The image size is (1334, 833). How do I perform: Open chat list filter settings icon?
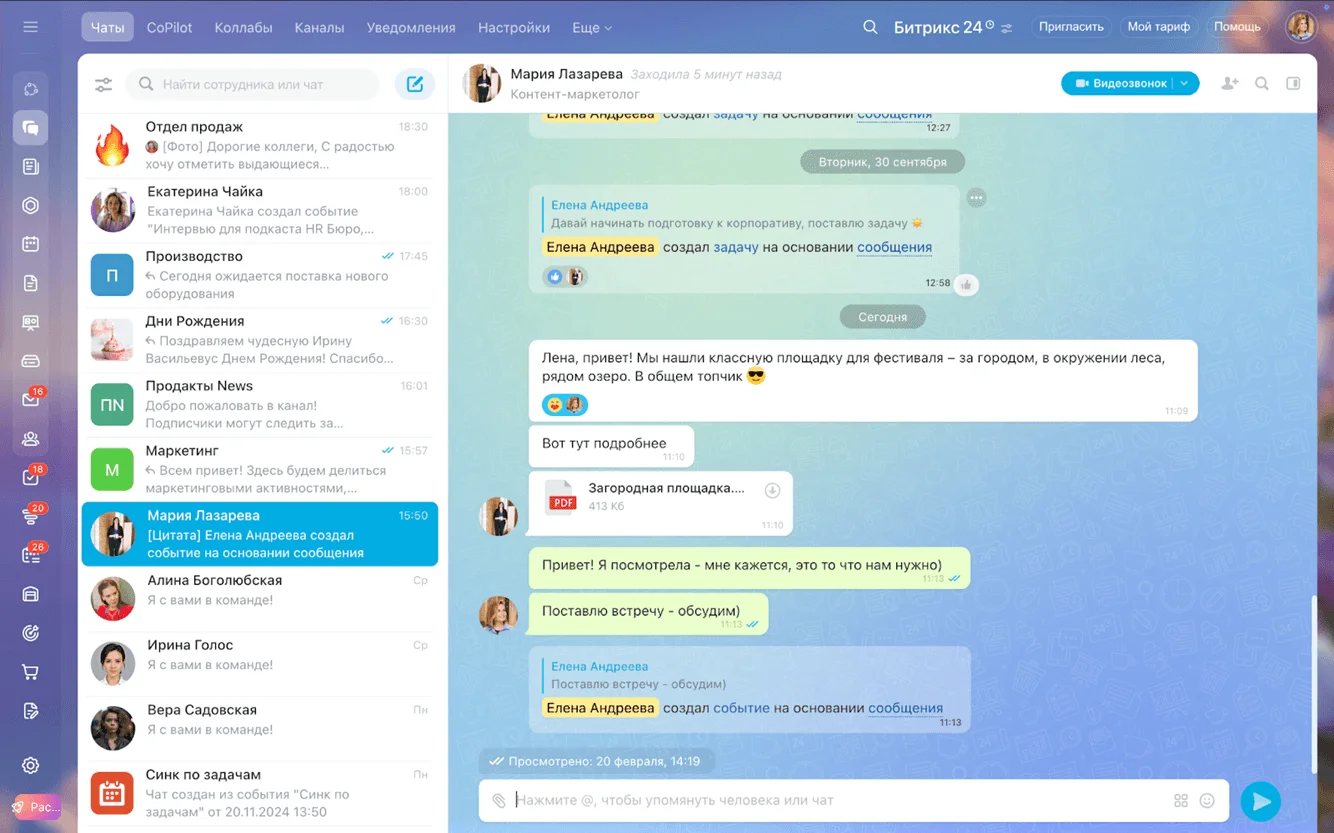(104, 85)
